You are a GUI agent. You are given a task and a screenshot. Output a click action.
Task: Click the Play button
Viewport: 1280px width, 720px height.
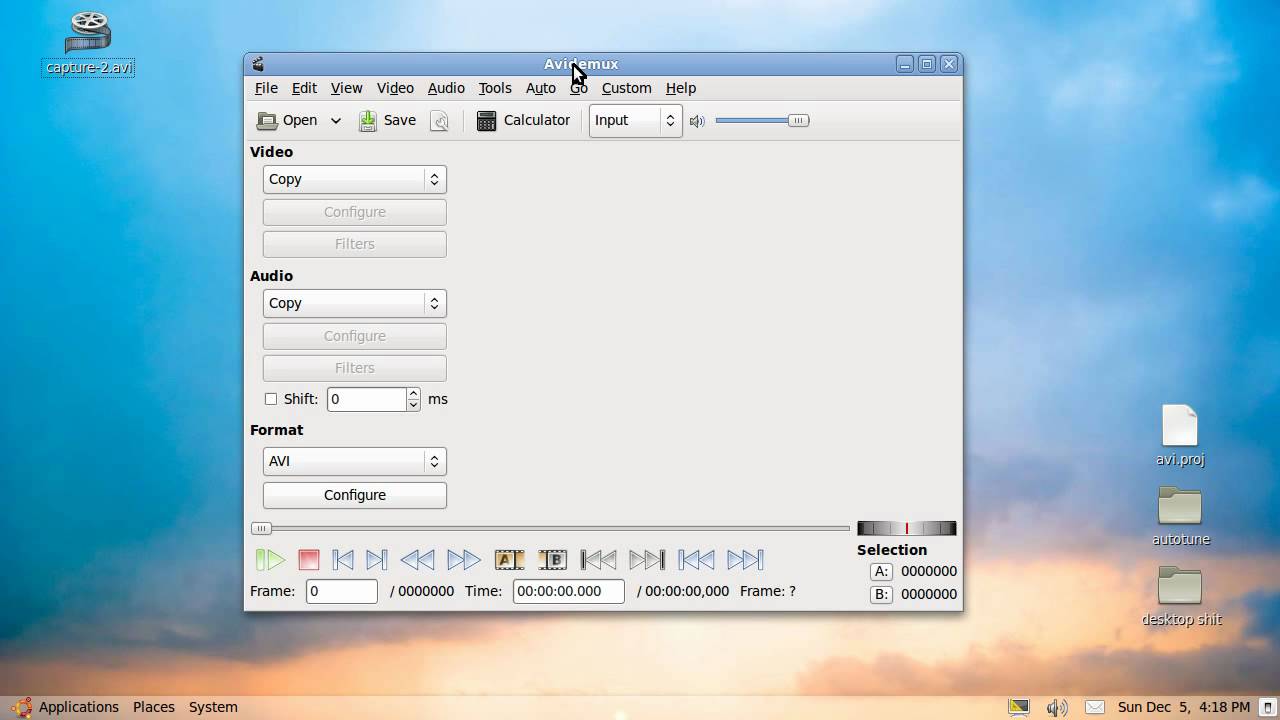pyautogui.click(x=270, y=560)
